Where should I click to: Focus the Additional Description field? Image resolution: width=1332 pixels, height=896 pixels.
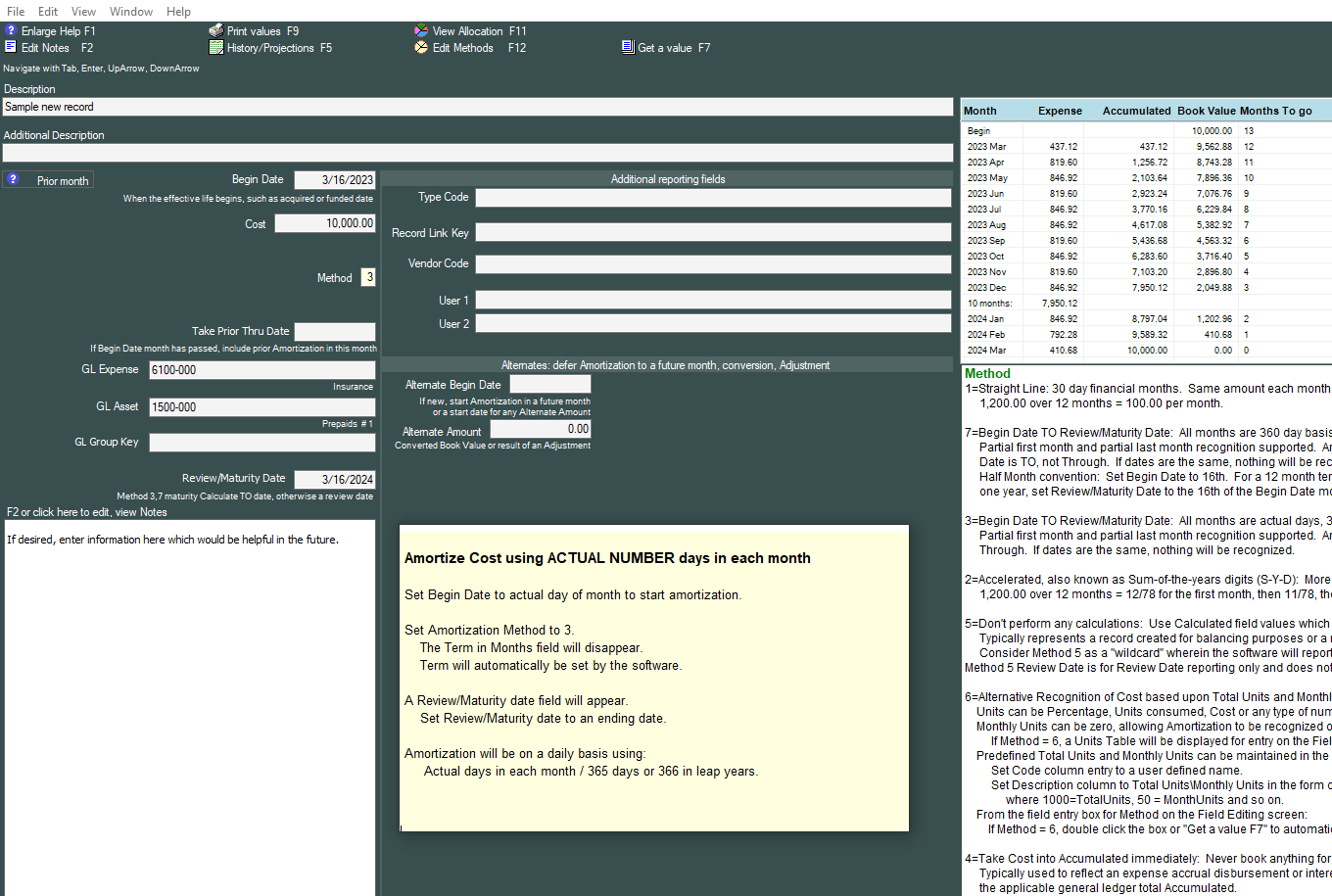[x=478, y=153]
